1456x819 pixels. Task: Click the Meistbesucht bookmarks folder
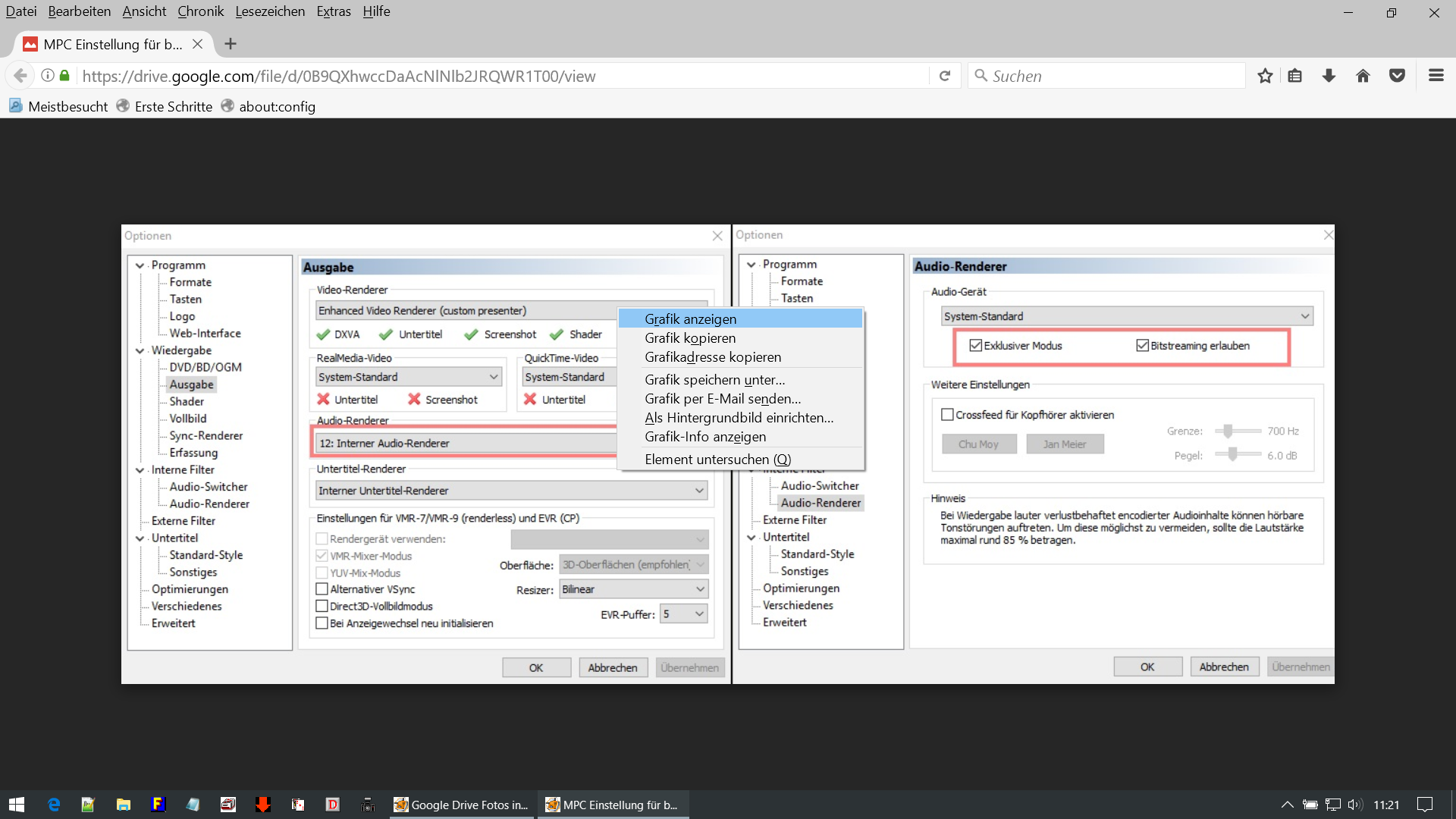click(67, 107)
